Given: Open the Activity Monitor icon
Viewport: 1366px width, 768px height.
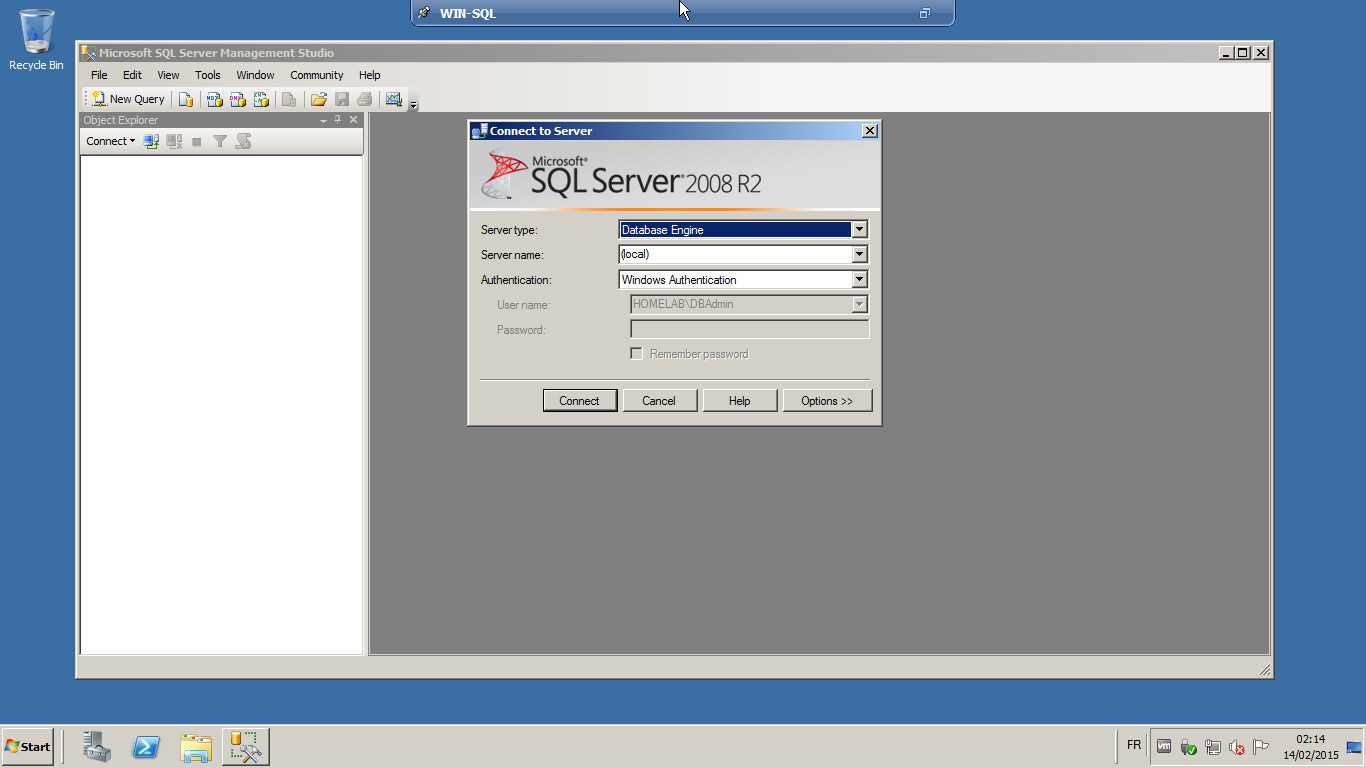Looking at the screenshot, I should pyautogui.click(x=394, y=99).
